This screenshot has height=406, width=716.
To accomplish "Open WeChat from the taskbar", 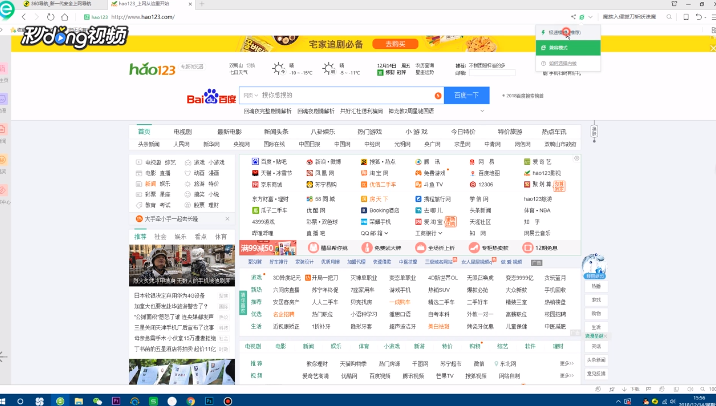I will tap(97, 401).
